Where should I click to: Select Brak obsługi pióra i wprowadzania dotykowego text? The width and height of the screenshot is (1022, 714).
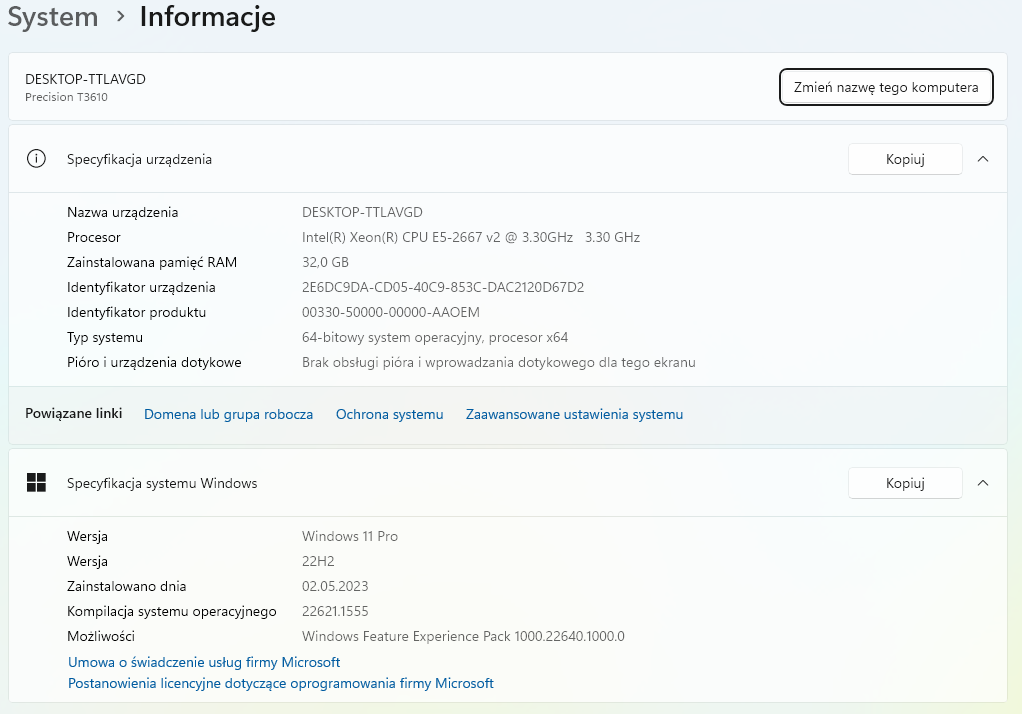[x=499, y=362]
